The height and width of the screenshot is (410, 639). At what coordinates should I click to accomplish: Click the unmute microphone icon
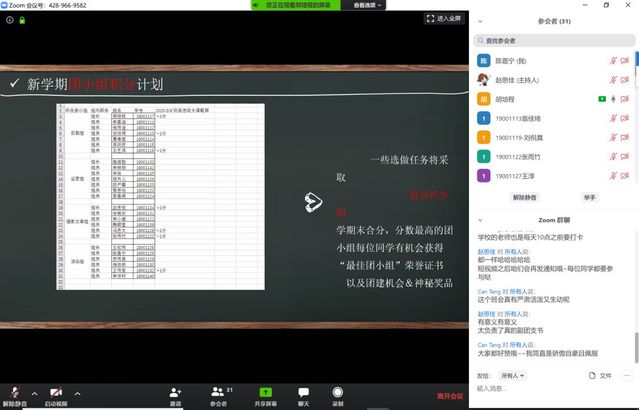[14, 392]
